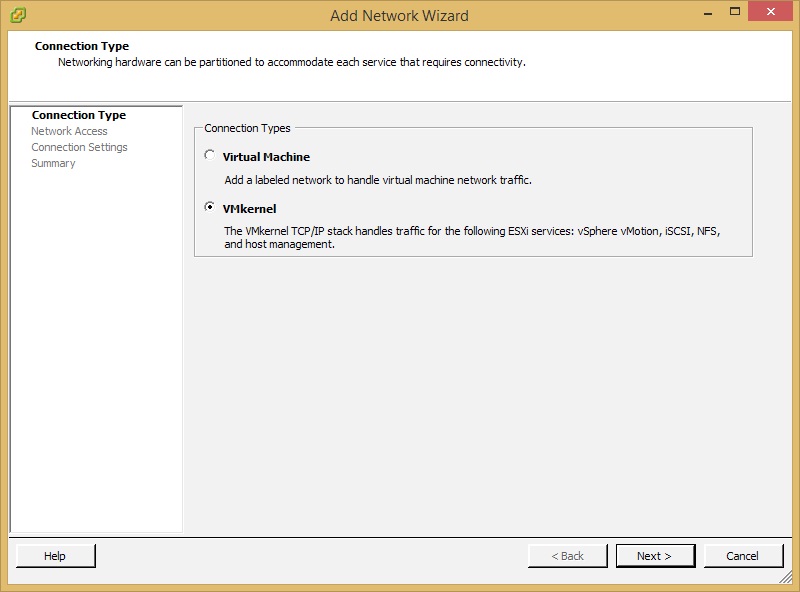Go to Connection Settings step in sidebar
The width and height of the screenshot is (800, 592).
(79, 147)
